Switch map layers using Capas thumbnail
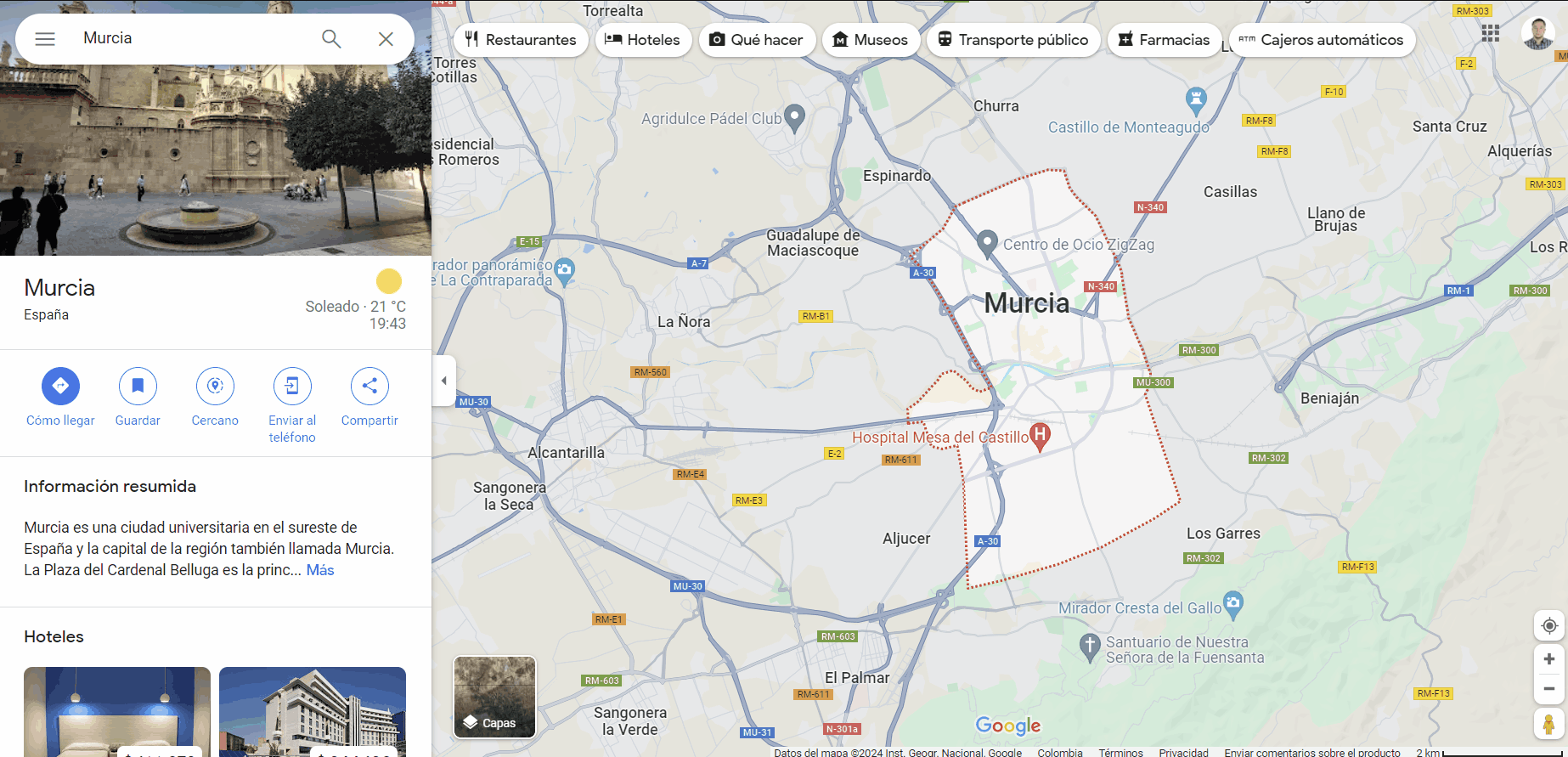 pos(494,697)
